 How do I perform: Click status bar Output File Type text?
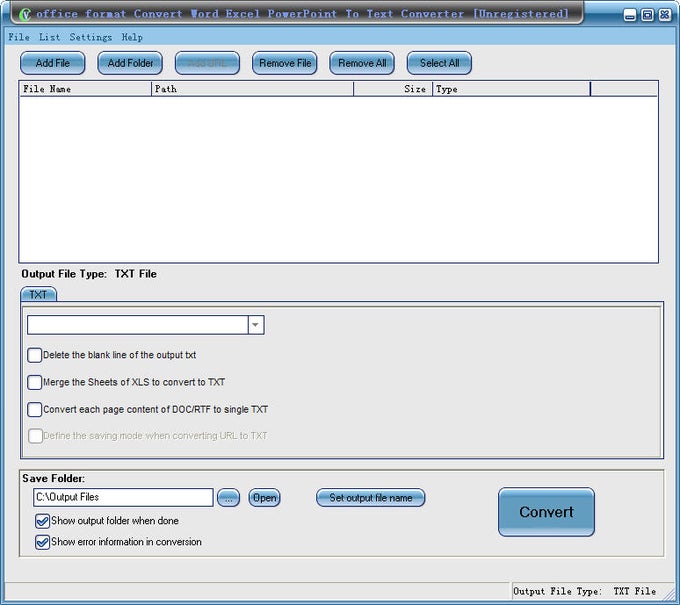click(584, 591)
